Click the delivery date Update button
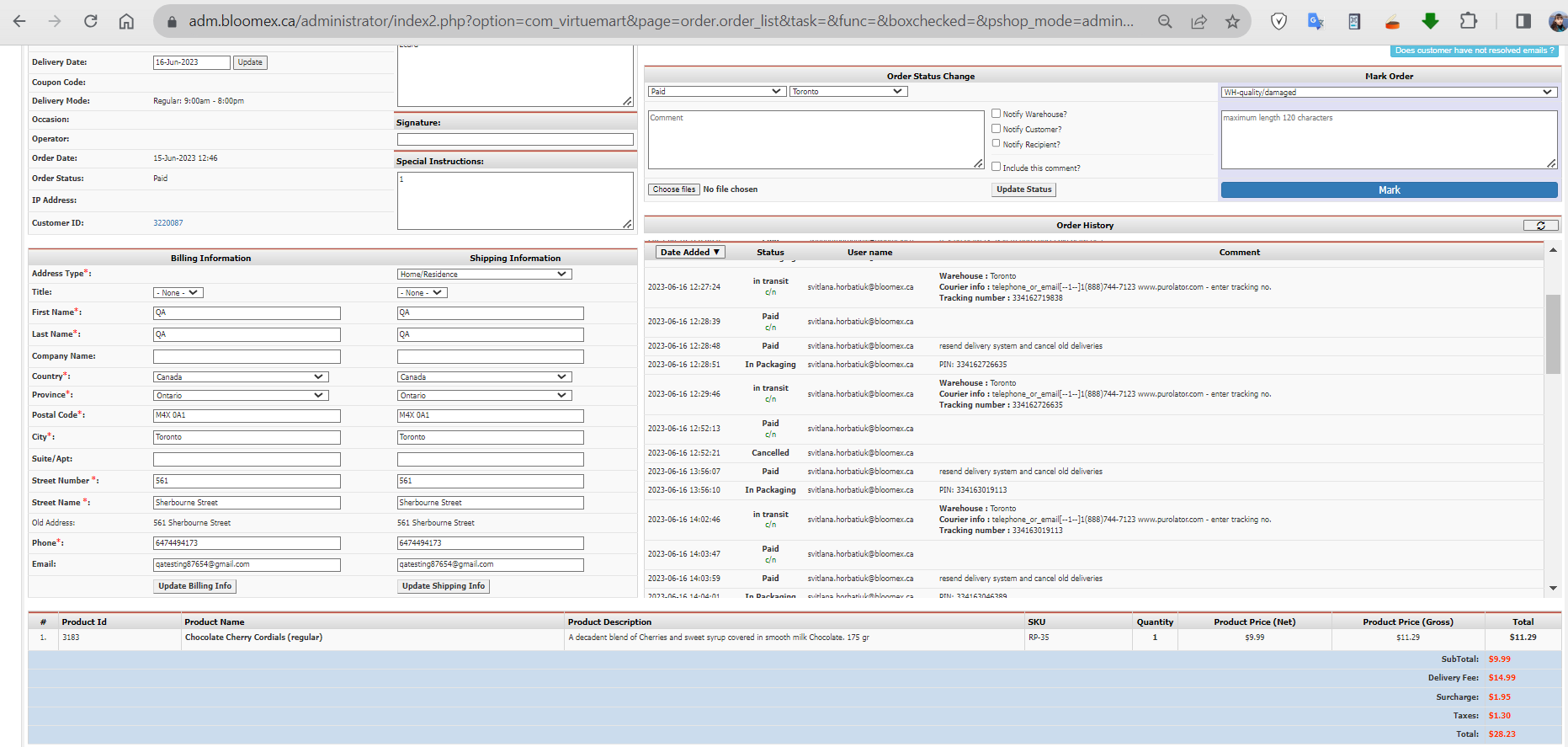This screenshot has height=747, width=1568. coord(250,62)
